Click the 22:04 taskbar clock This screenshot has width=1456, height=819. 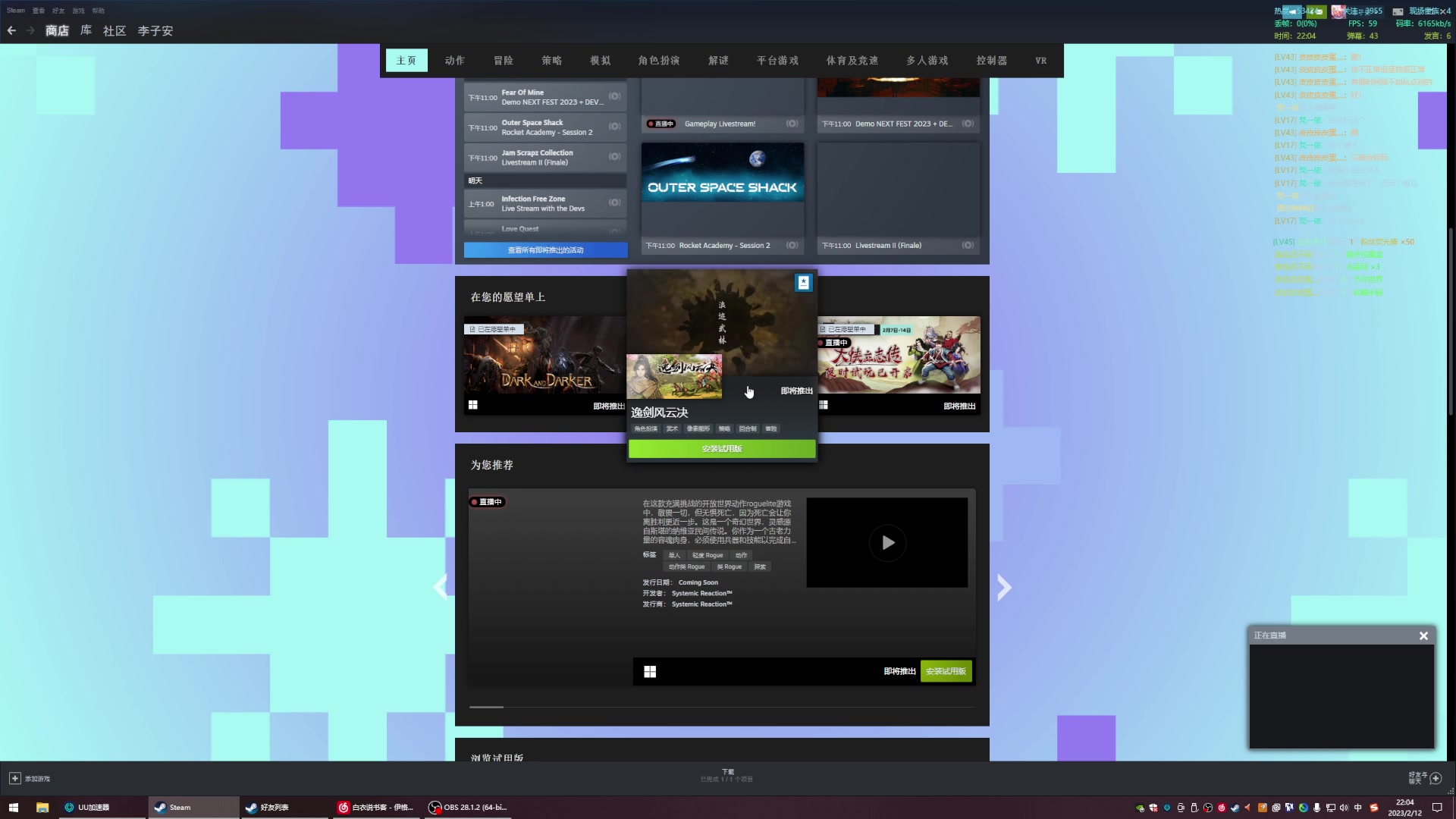click(x=1404, y=808)
